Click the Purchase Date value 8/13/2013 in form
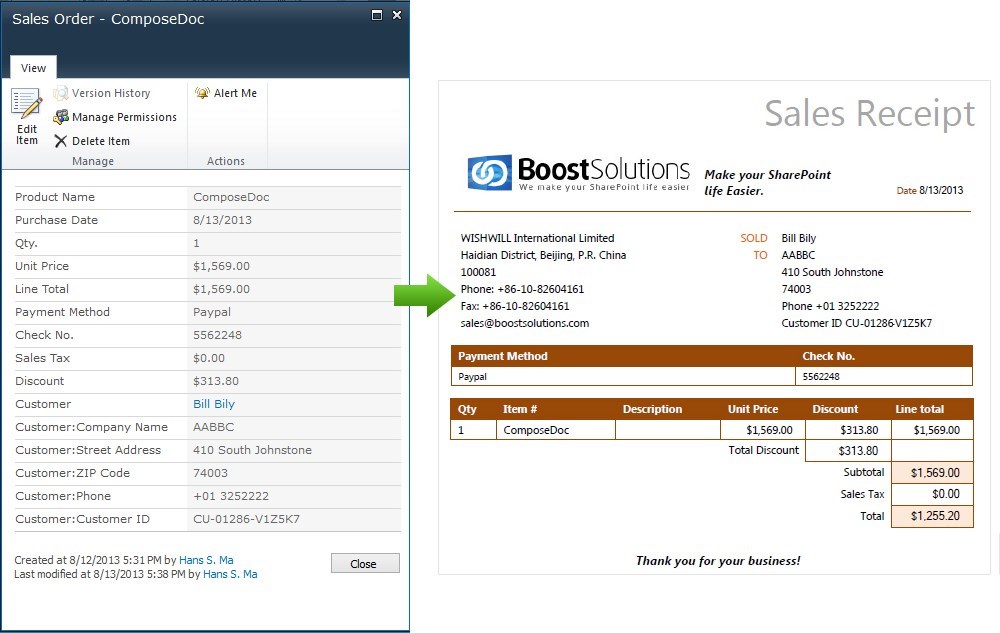Screen dimensions: 1000x633 pyautogui.click(x=222, y=220)
